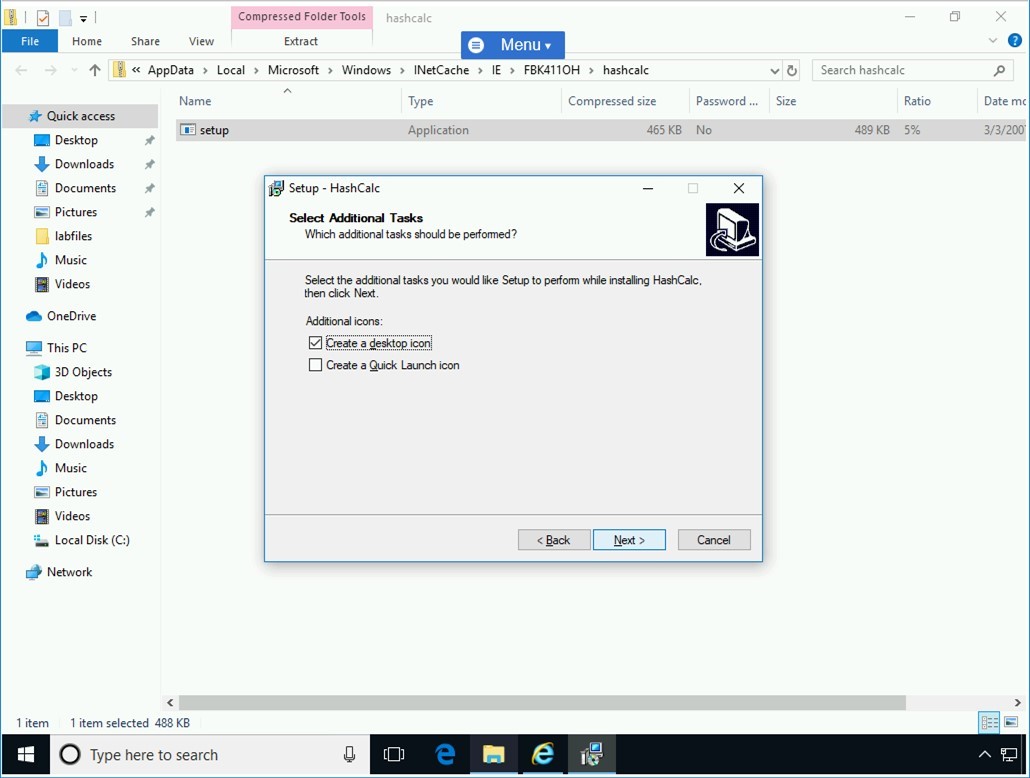Expand the address bar history dropdown
This screenshot has width=1030, height=778.
[x=774, y=70]
